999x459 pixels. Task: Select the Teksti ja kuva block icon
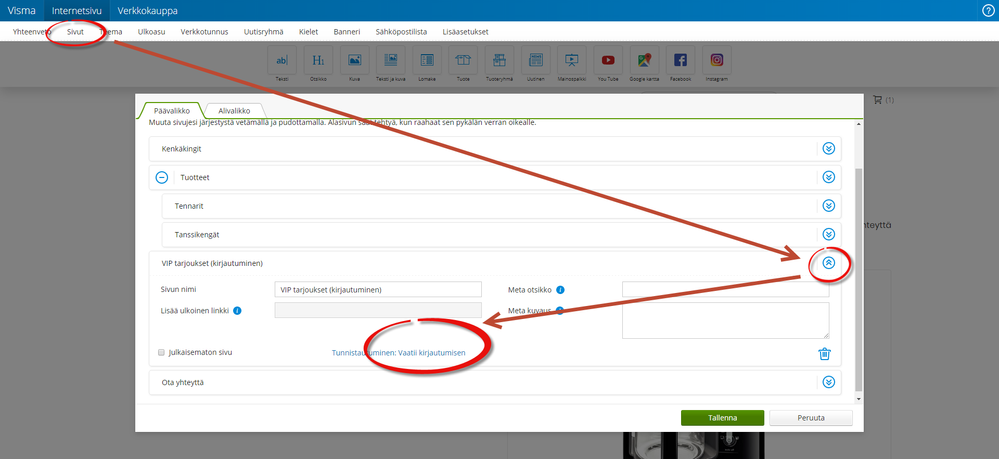click(391, 60)
